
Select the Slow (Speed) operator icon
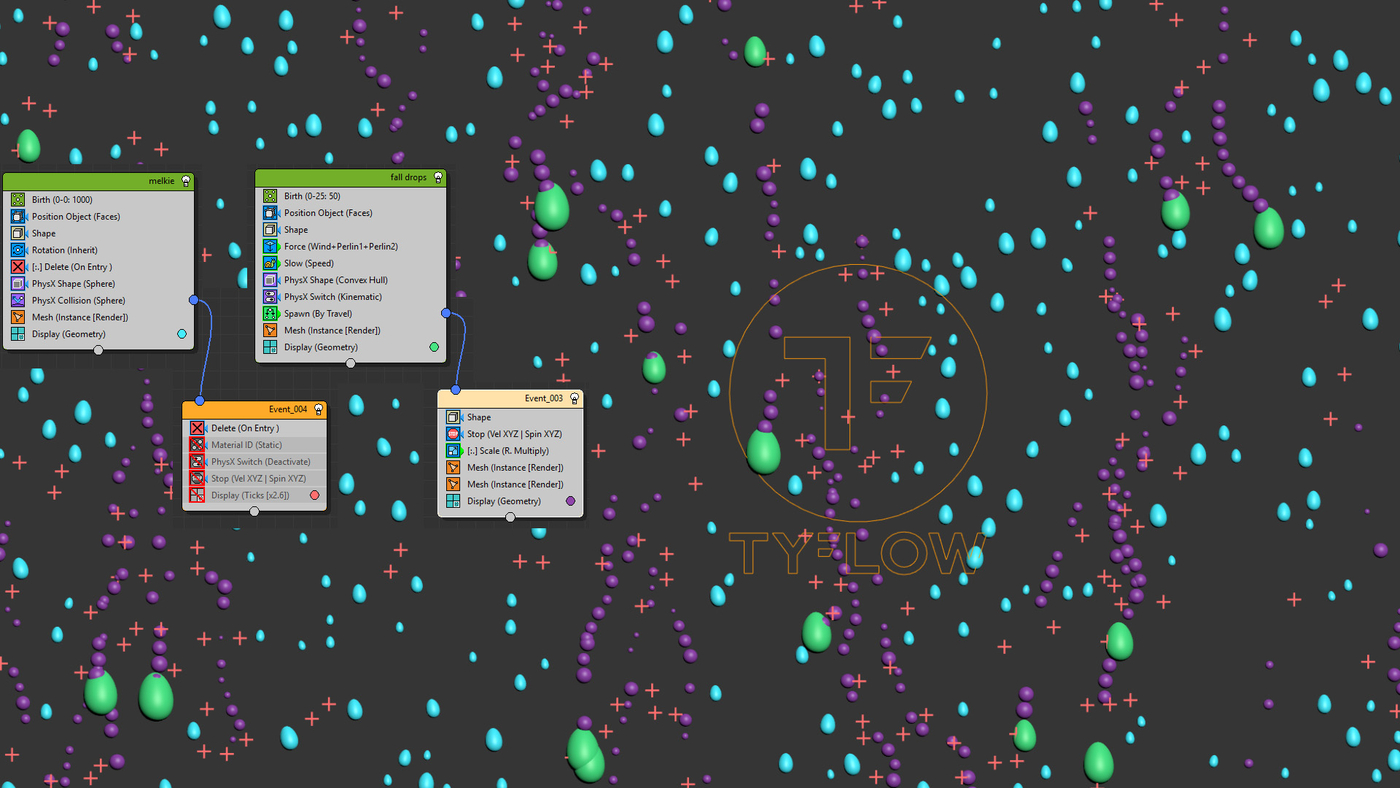pos(270,263)
